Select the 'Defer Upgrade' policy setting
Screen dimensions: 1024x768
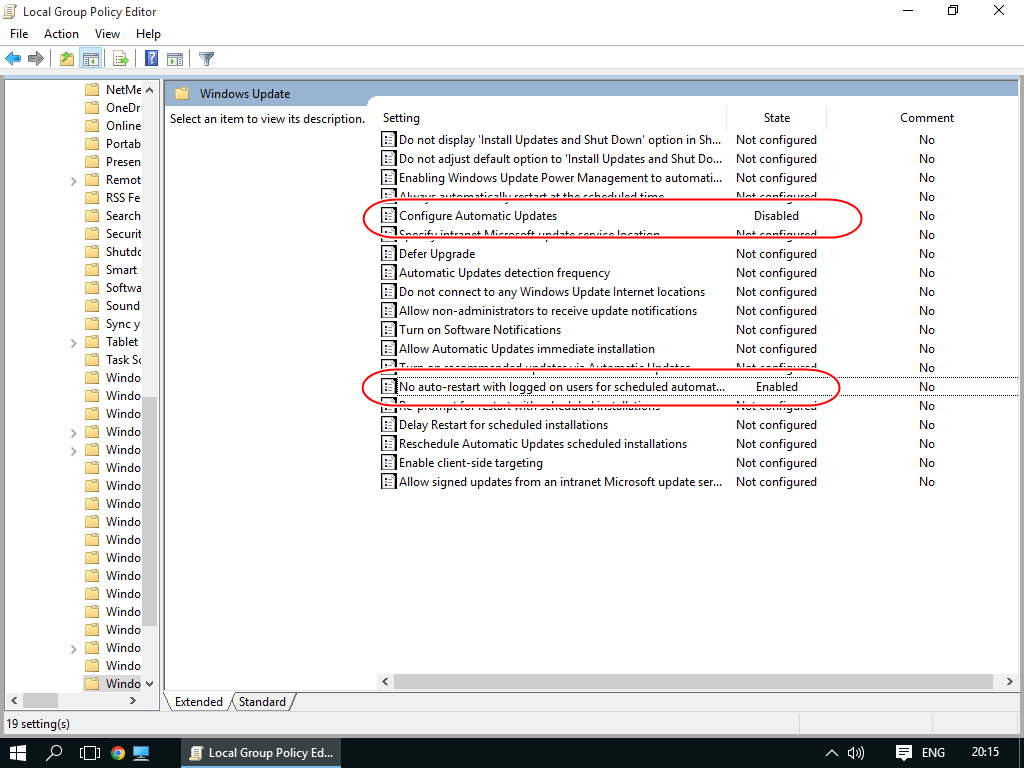point(437,254)
